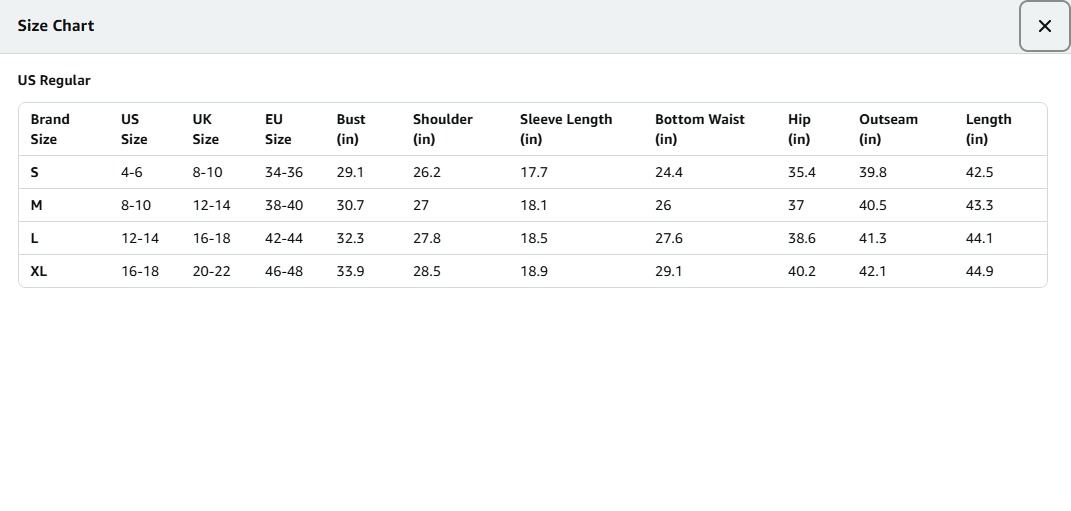Click the M row US size 8-10

tap(136, 205)
